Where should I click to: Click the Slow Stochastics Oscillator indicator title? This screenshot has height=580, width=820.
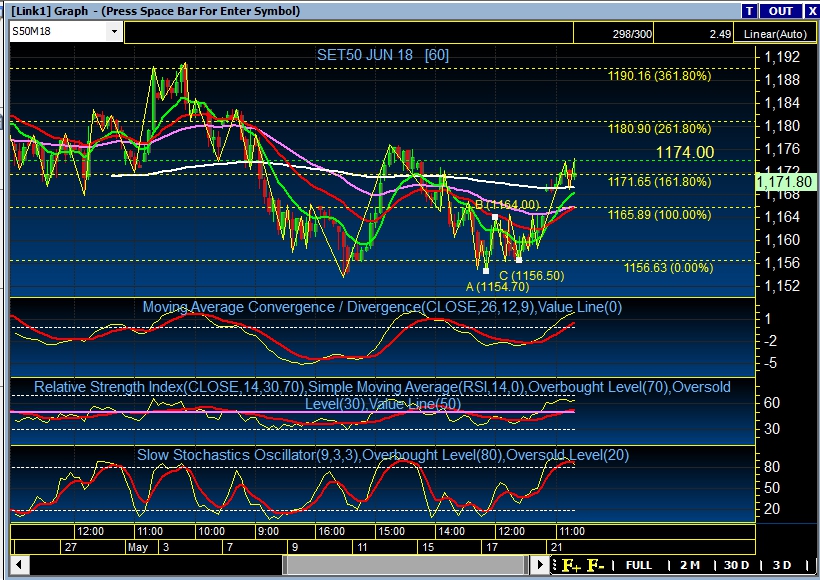click(382, 455)
